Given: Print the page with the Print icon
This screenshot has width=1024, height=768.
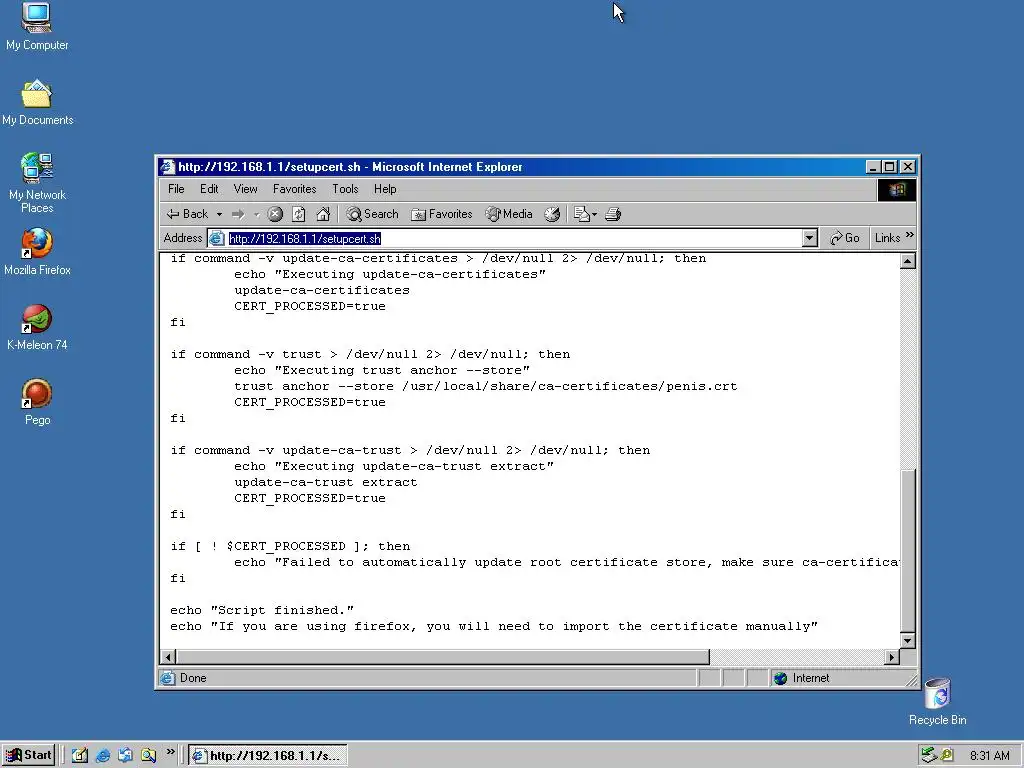Looking at the screenshot, I should click(613, 214).
